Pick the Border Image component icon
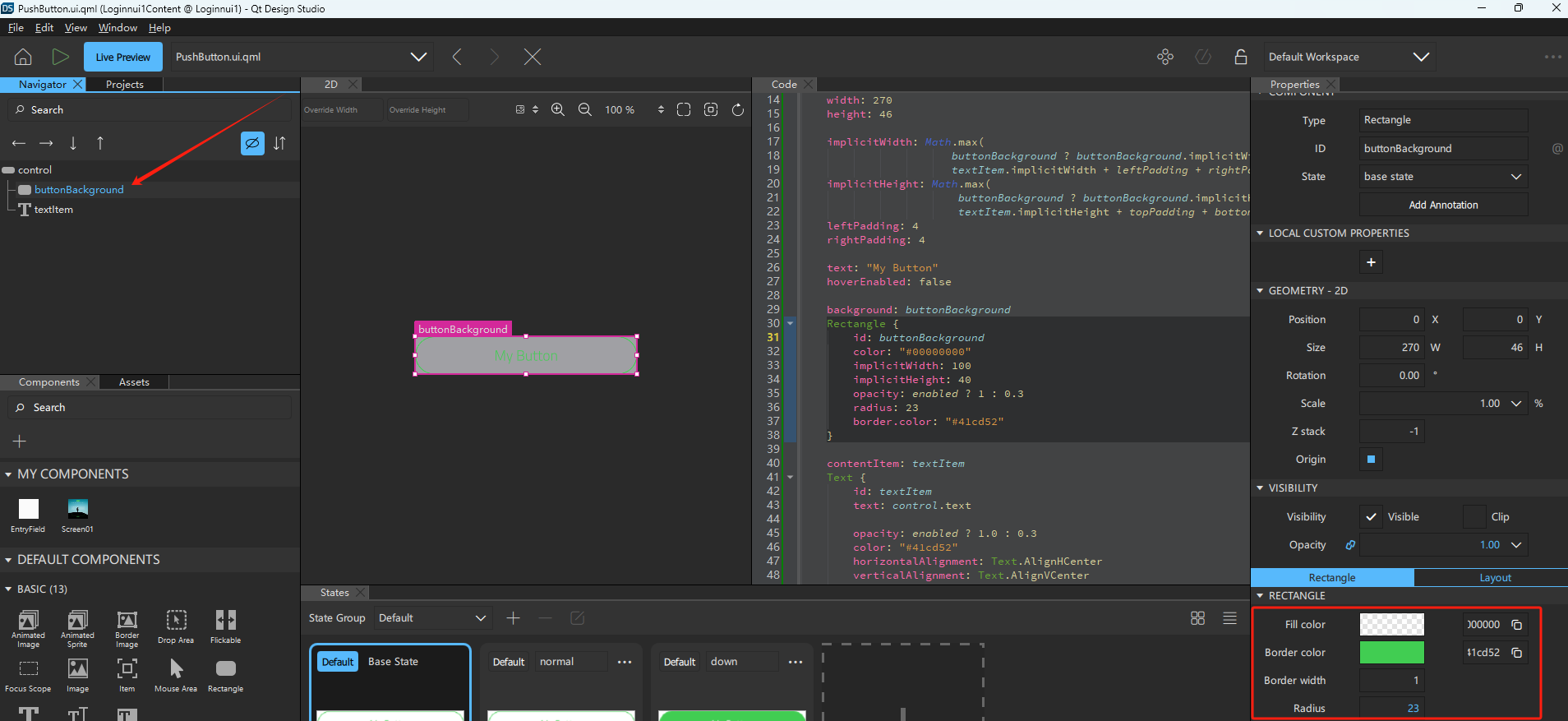1568x721 pixels. tap(127, 629)
